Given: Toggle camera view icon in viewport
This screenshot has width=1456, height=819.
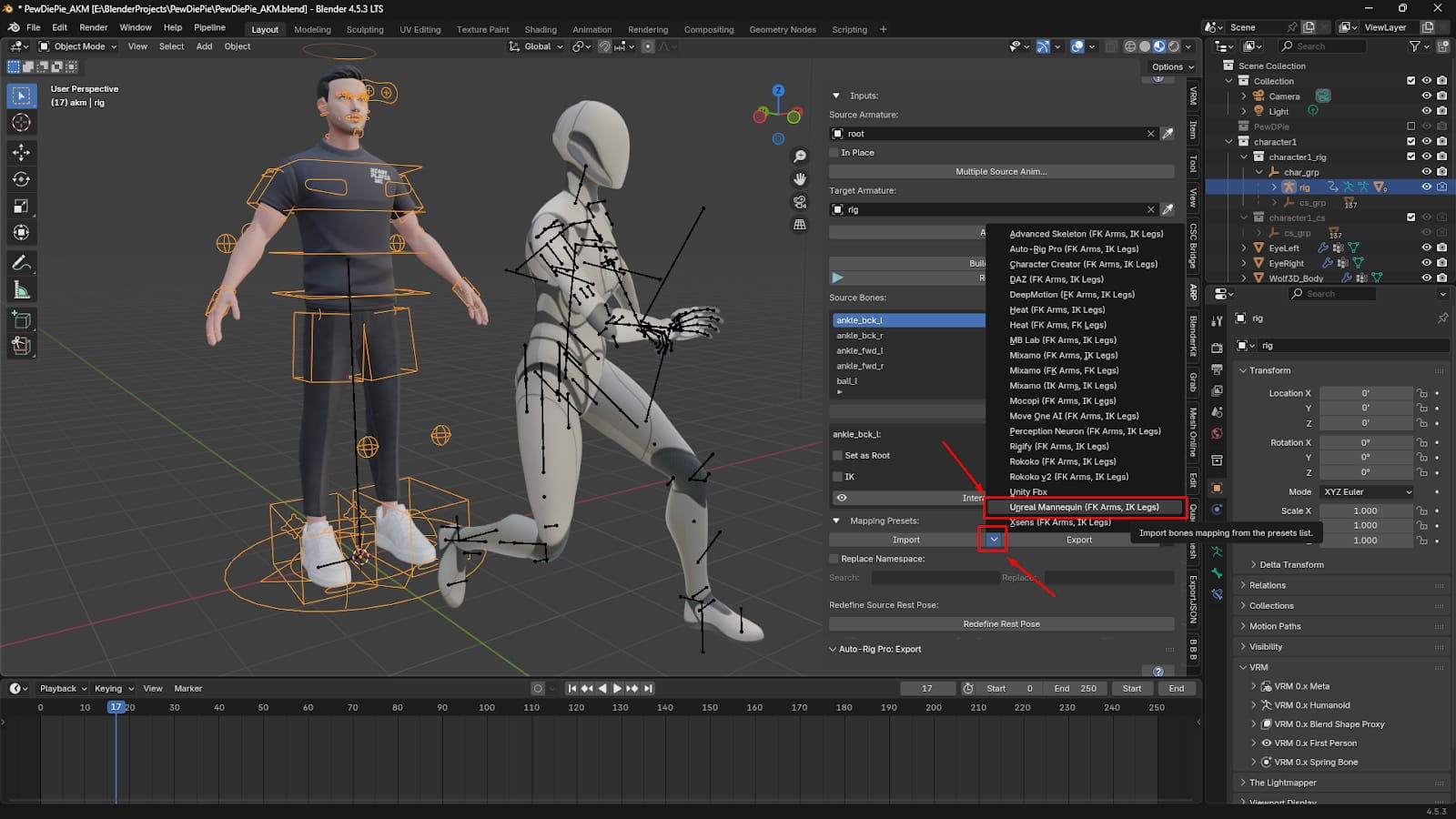Looking at the screenshot, I should [x=800, y=202].
